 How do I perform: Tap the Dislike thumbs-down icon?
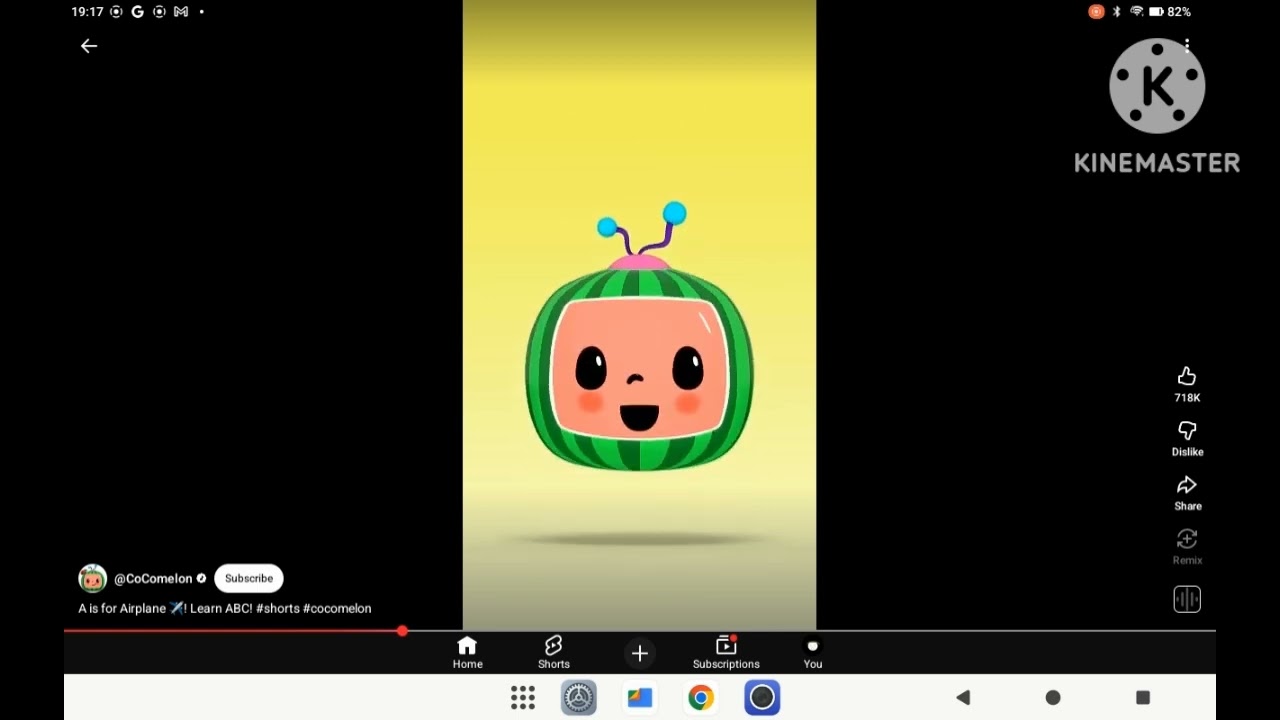point(1187,431)
